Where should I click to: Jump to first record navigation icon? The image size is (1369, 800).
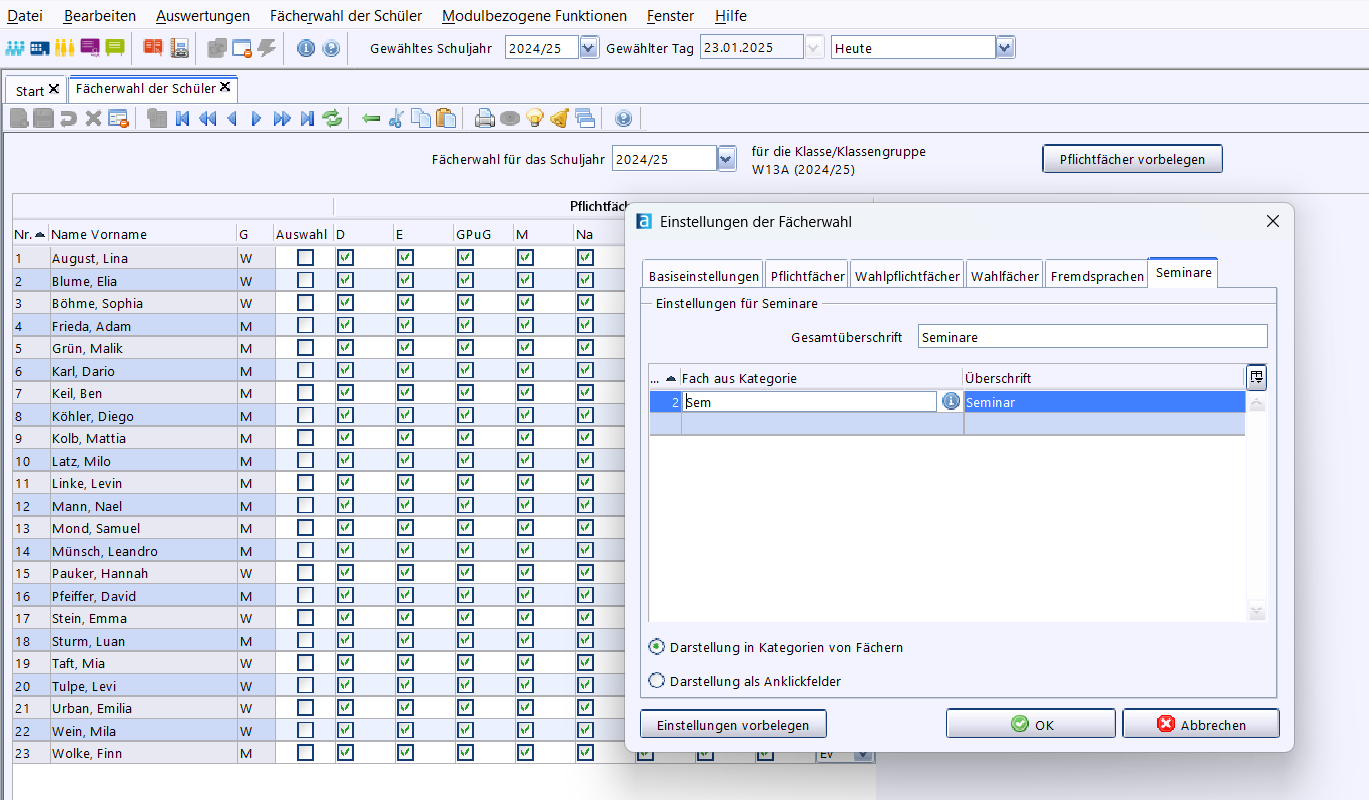tap(182, 119)
